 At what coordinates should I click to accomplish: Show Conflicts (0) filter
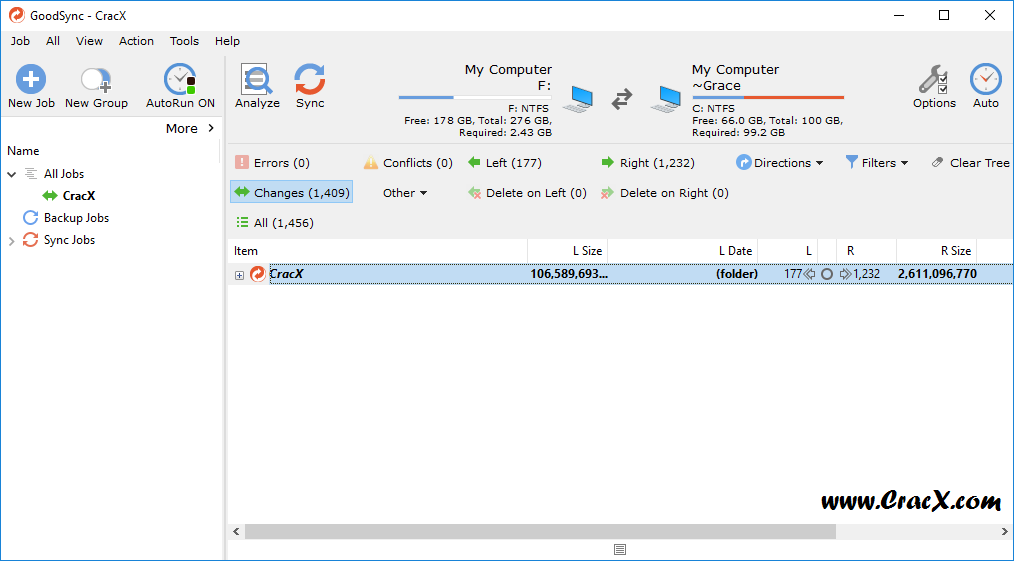tap(407, 163)
